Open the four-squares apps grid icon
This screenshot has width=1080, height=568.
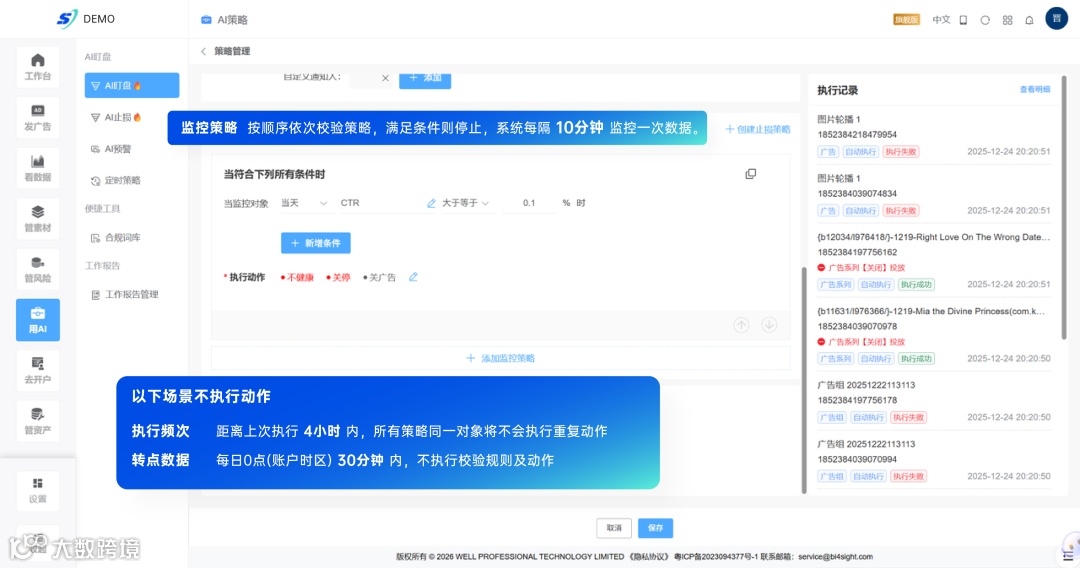point(1007,20)
